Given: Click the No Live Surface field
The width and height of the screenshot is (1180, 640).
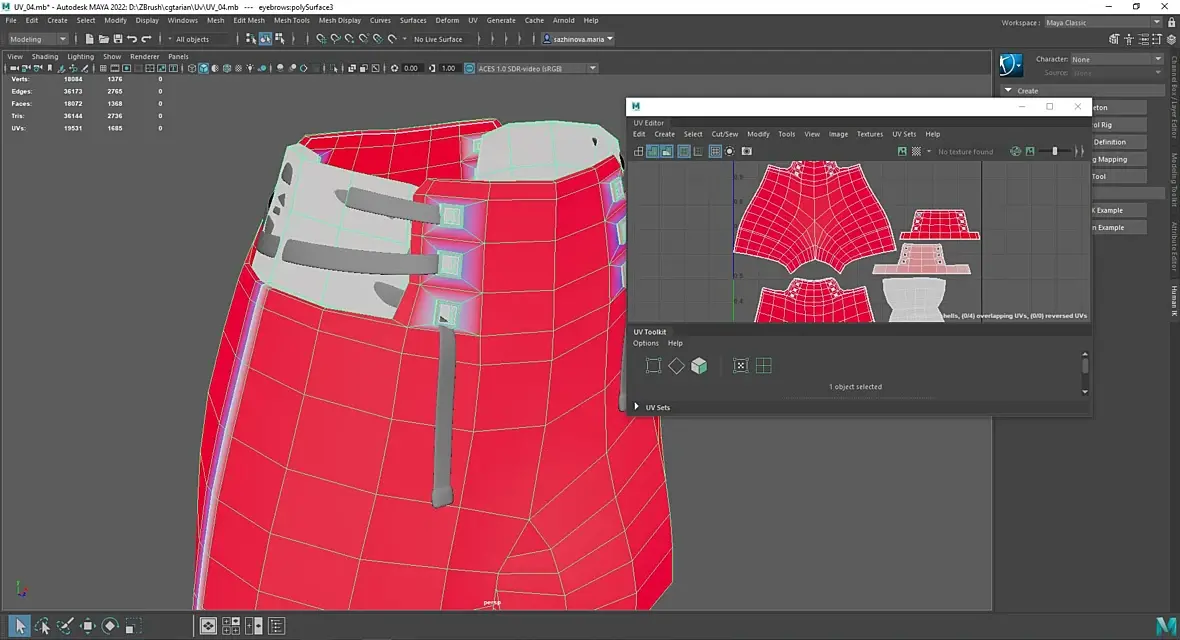Looking at the screenshot, I should [438, 39].
